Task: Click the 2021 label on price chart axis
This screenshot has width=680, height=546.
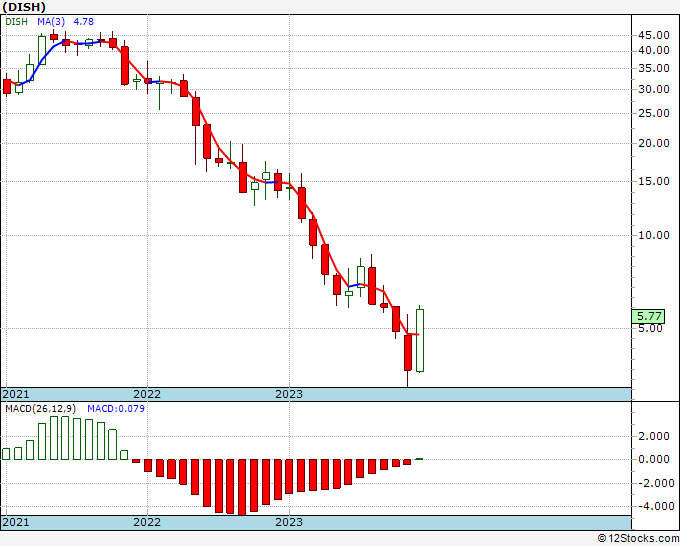Action: [16, 394]
